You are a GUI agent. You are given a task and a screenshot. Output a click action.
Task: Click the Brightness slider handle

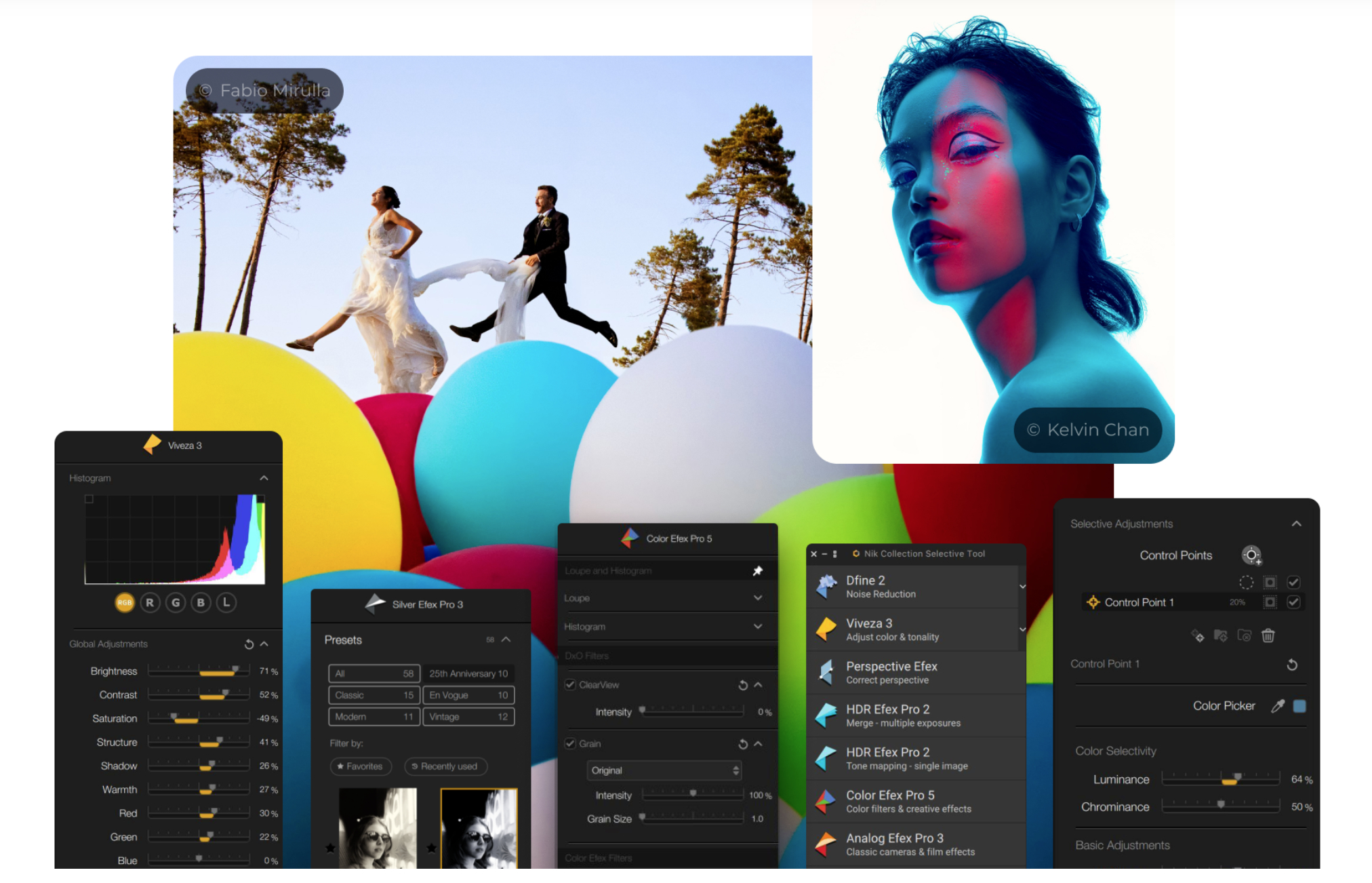(x=235, y=670)
